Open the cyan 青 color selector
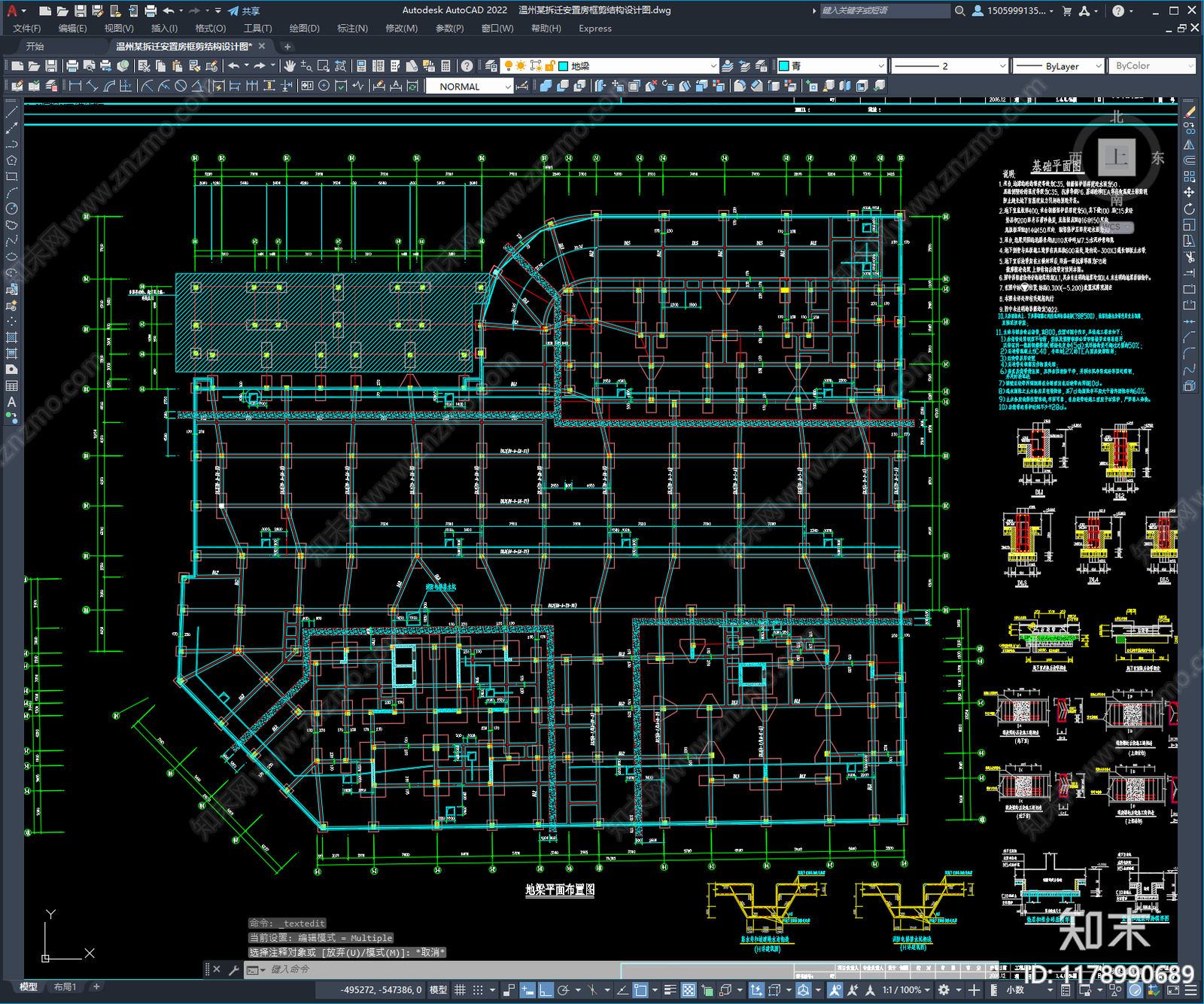 (831, 66)
